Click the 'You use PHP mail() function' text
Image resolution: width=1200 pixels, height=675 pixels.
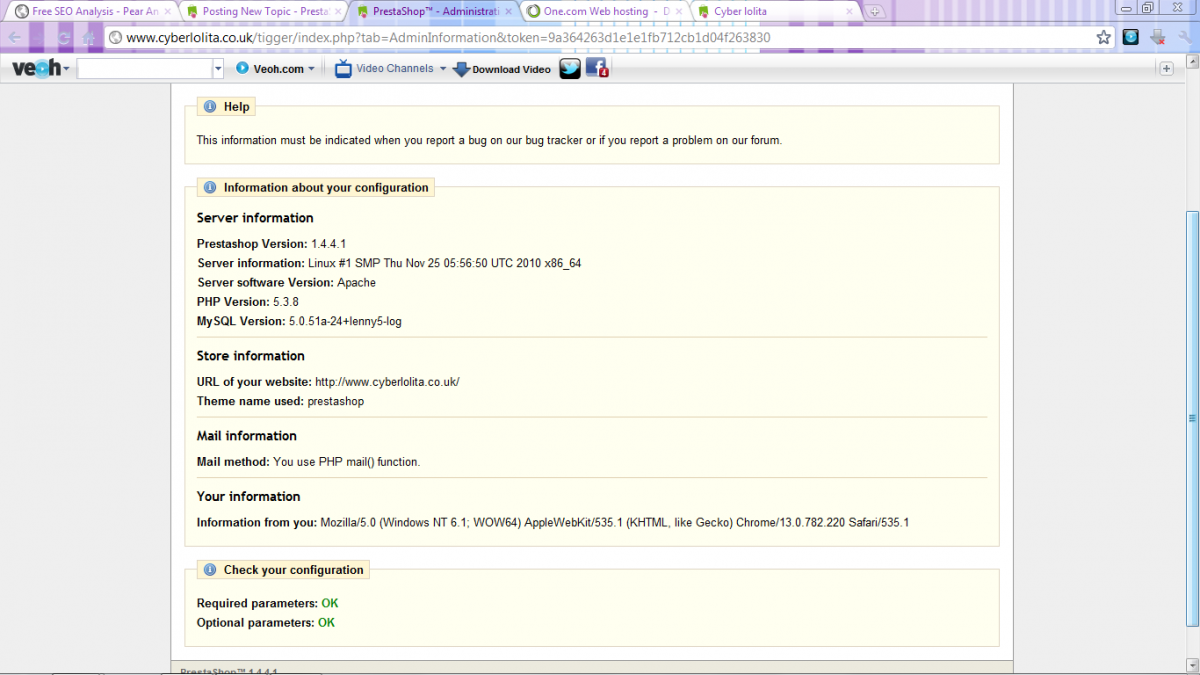tap(347, 462)
